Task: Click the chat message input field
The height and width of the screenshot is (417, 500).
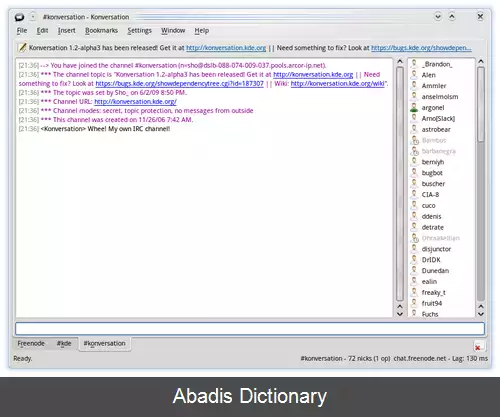Action: pos(250,329)
